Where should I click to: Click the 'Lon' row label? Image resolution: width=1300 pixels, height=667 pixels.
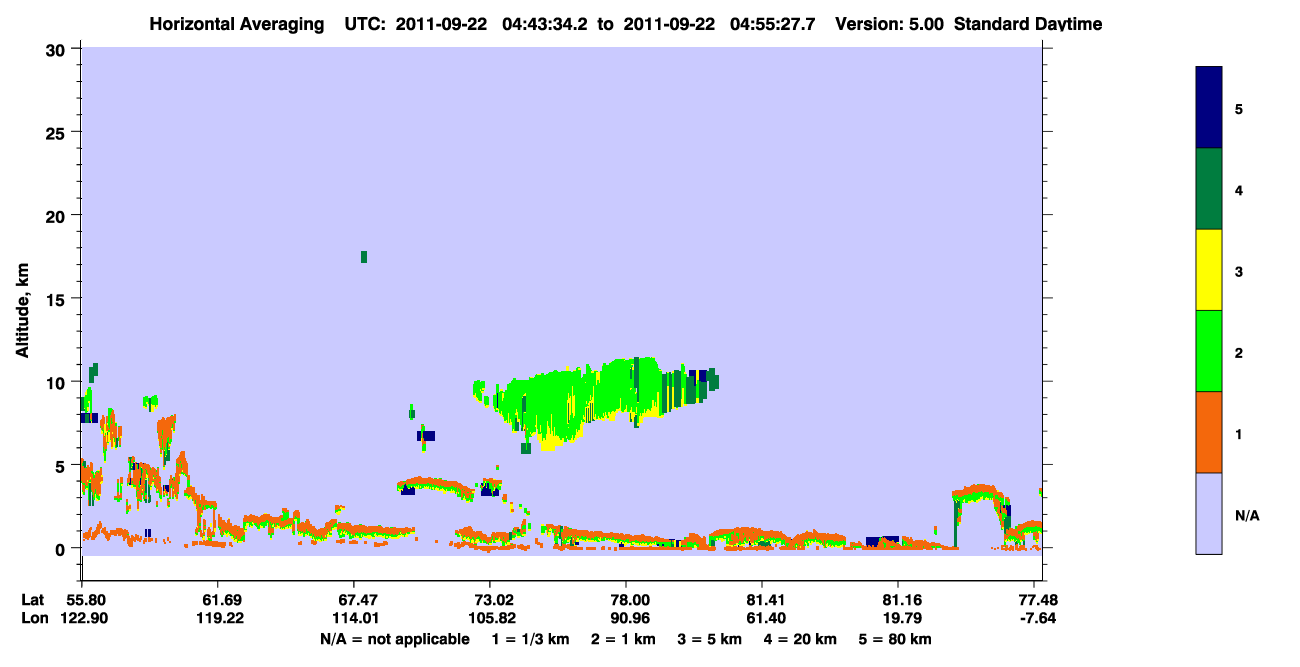(34, 618)
